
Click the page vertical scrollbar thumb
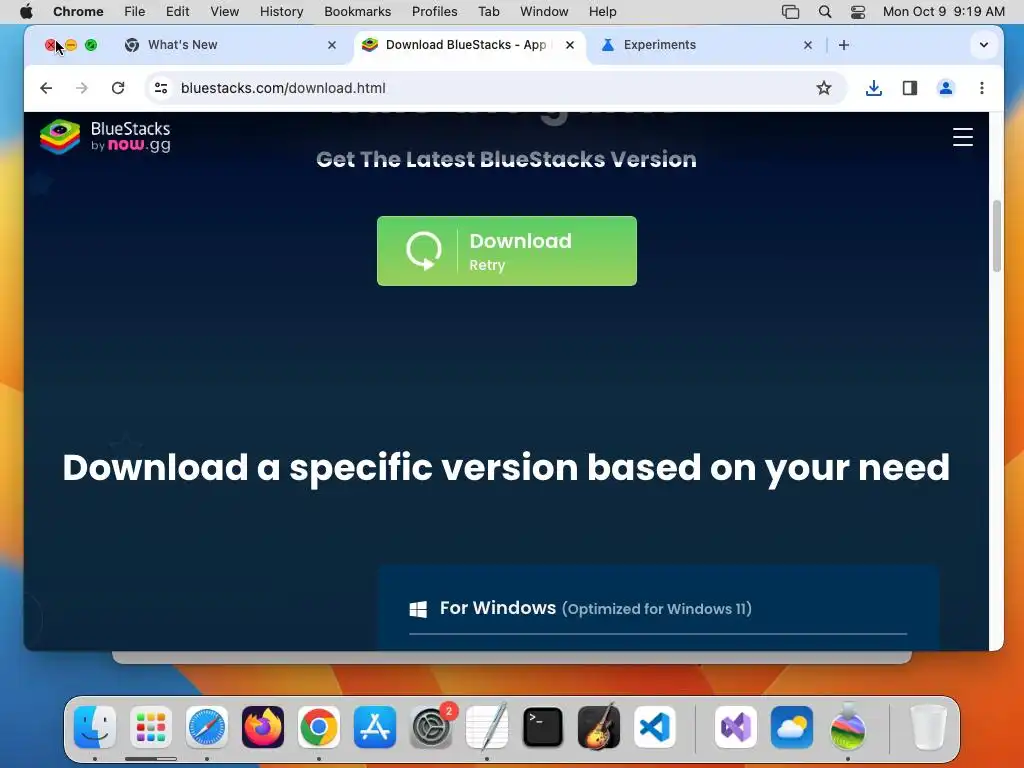point(997,236)
